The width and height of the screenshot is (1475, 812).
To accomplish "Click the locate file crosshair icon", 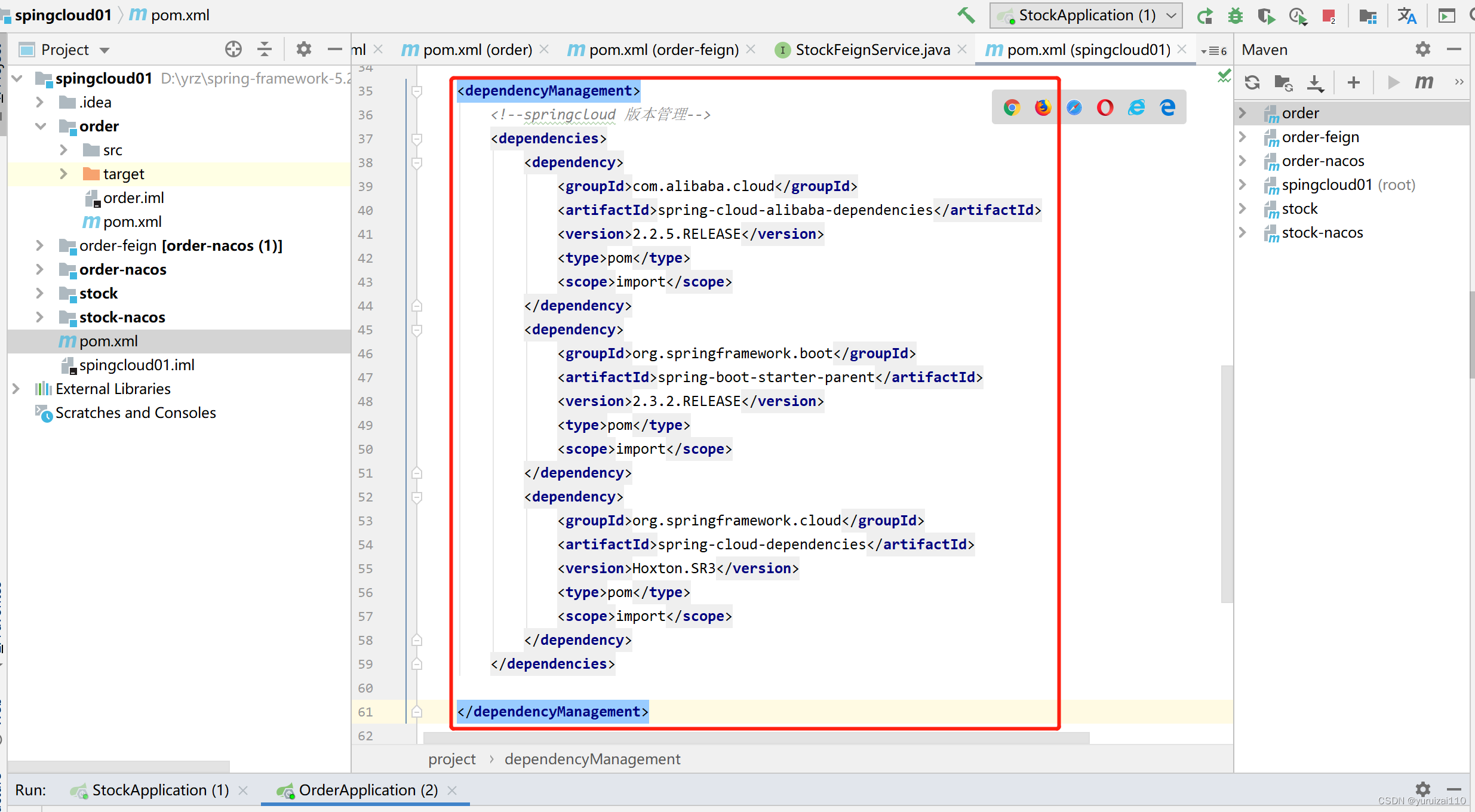I will (x=233, y=50).
